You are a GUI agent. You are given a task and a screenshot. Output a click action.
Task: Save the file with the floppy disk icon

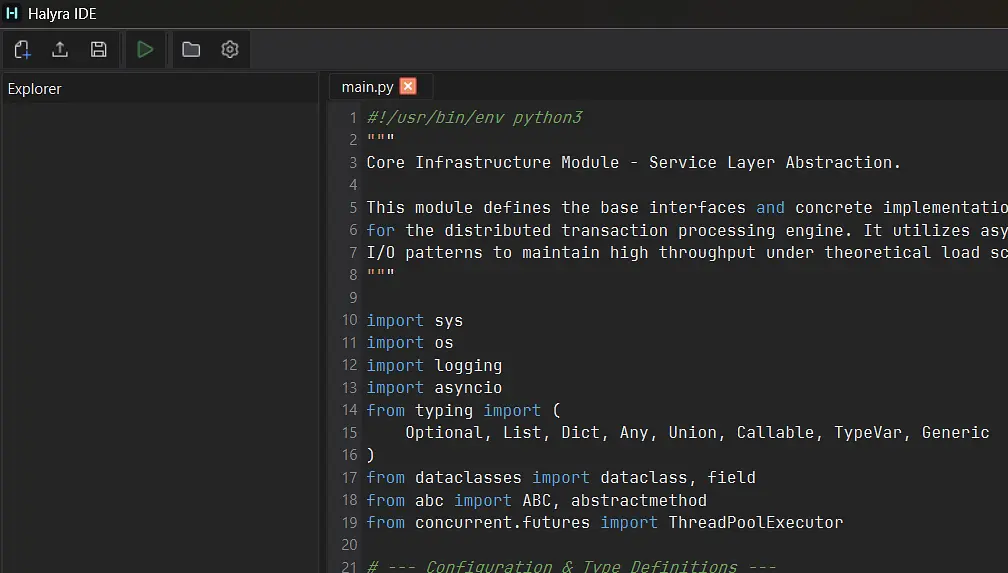tap(98, 49)
